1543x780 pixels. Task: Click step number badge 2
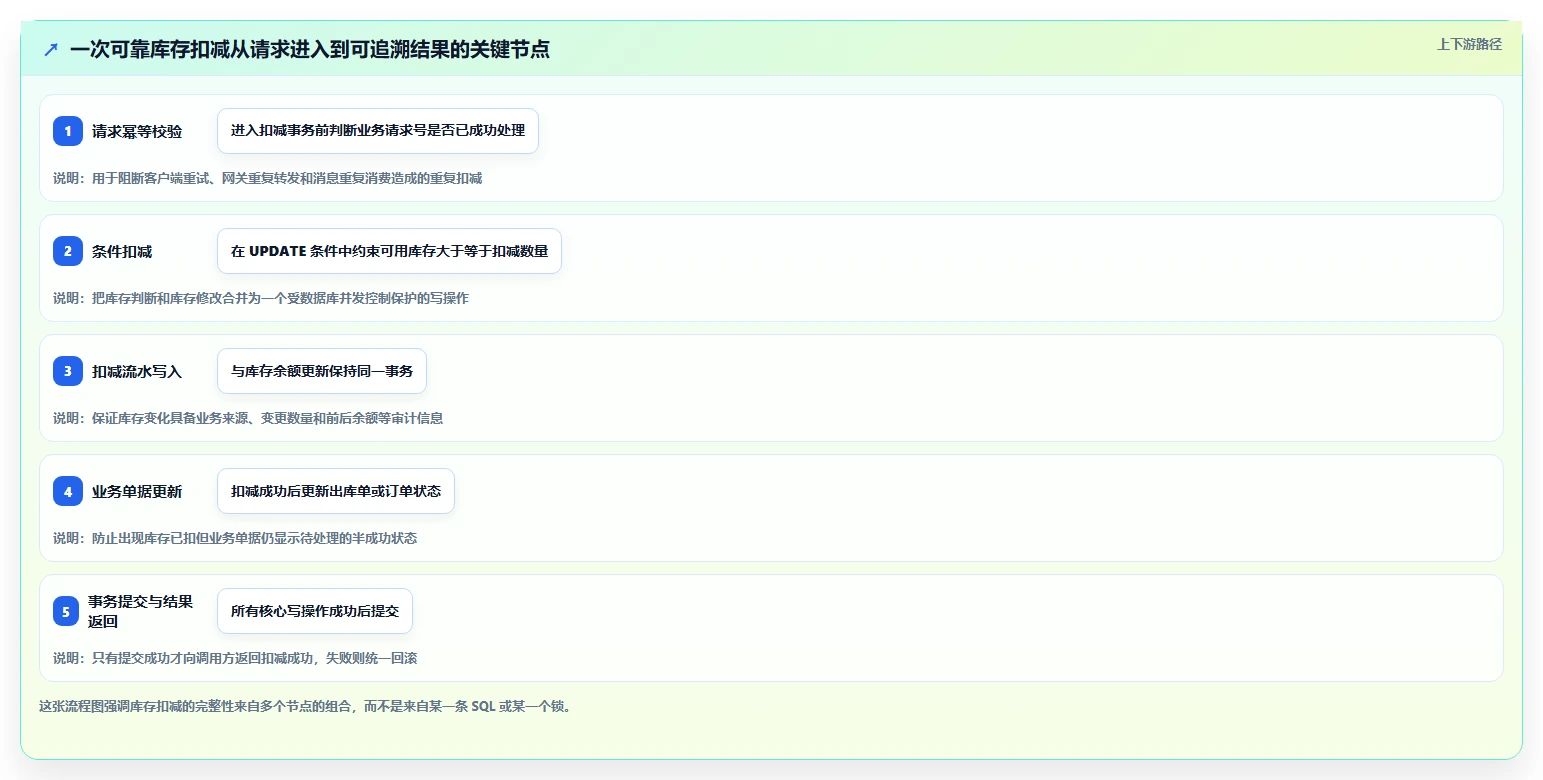[68, 251]
